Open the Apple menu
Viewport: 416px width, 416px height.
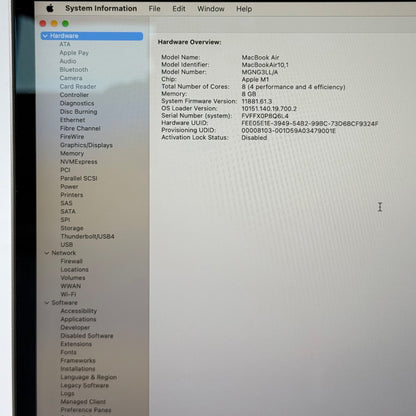pos(50,8)
